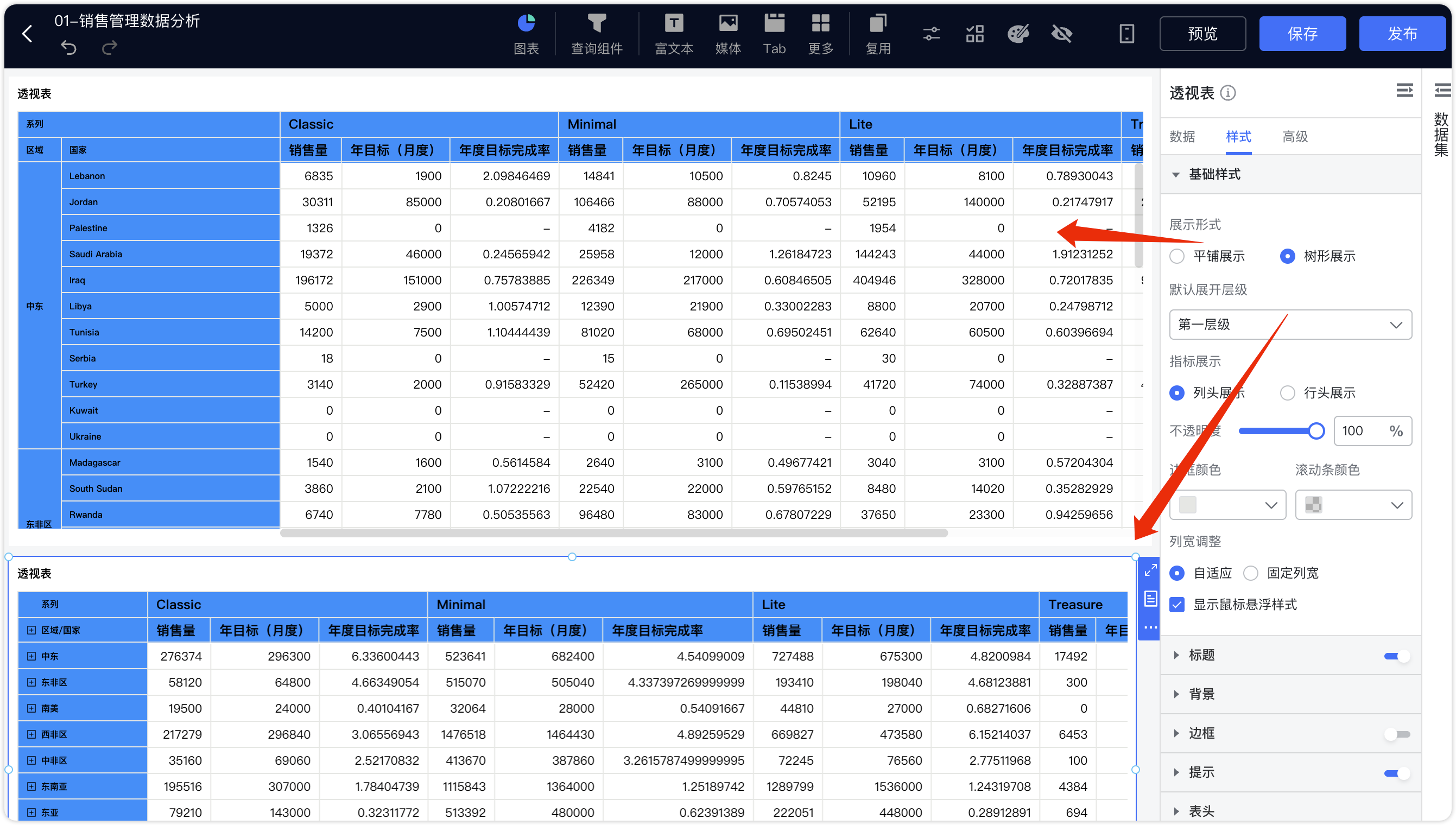This screenshot has width=1456, height=825.
Task: Switch to mobile layout icon
Action: point(1126,34)
